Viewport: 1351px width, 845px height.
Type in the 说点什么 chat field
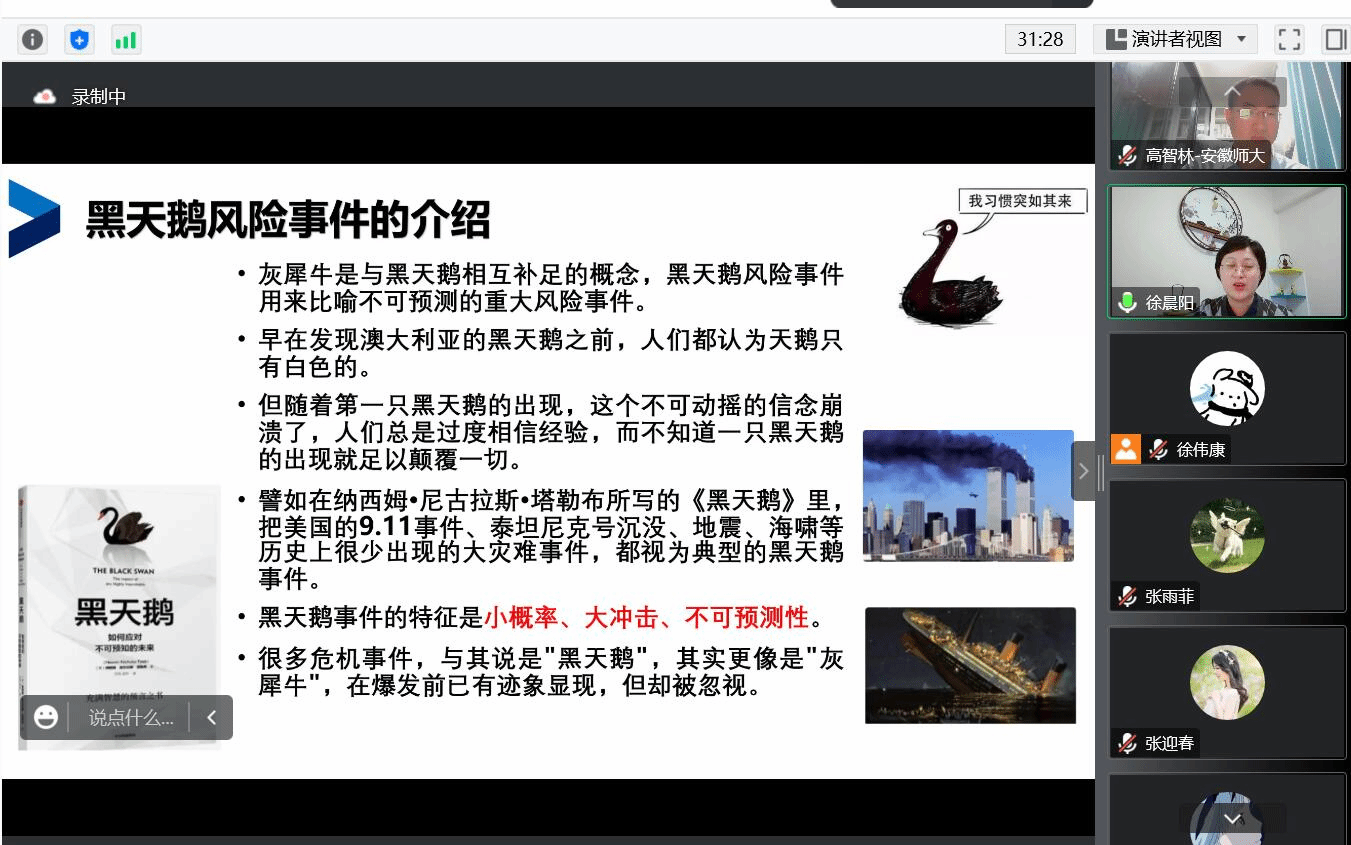tap(130, 717)
